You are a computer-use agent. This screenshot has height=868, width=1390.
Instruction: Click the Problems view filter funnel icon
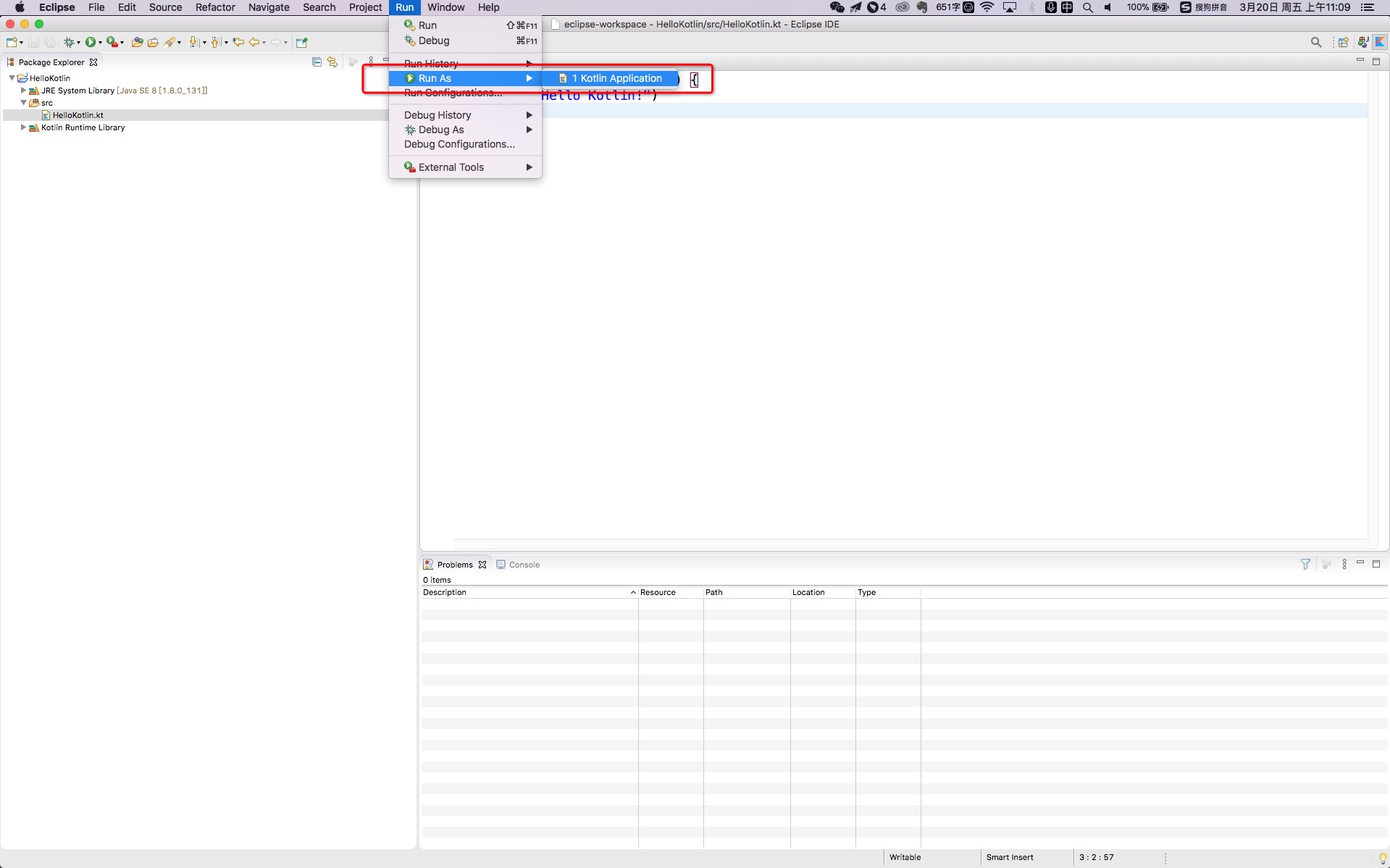[1305, 564]
